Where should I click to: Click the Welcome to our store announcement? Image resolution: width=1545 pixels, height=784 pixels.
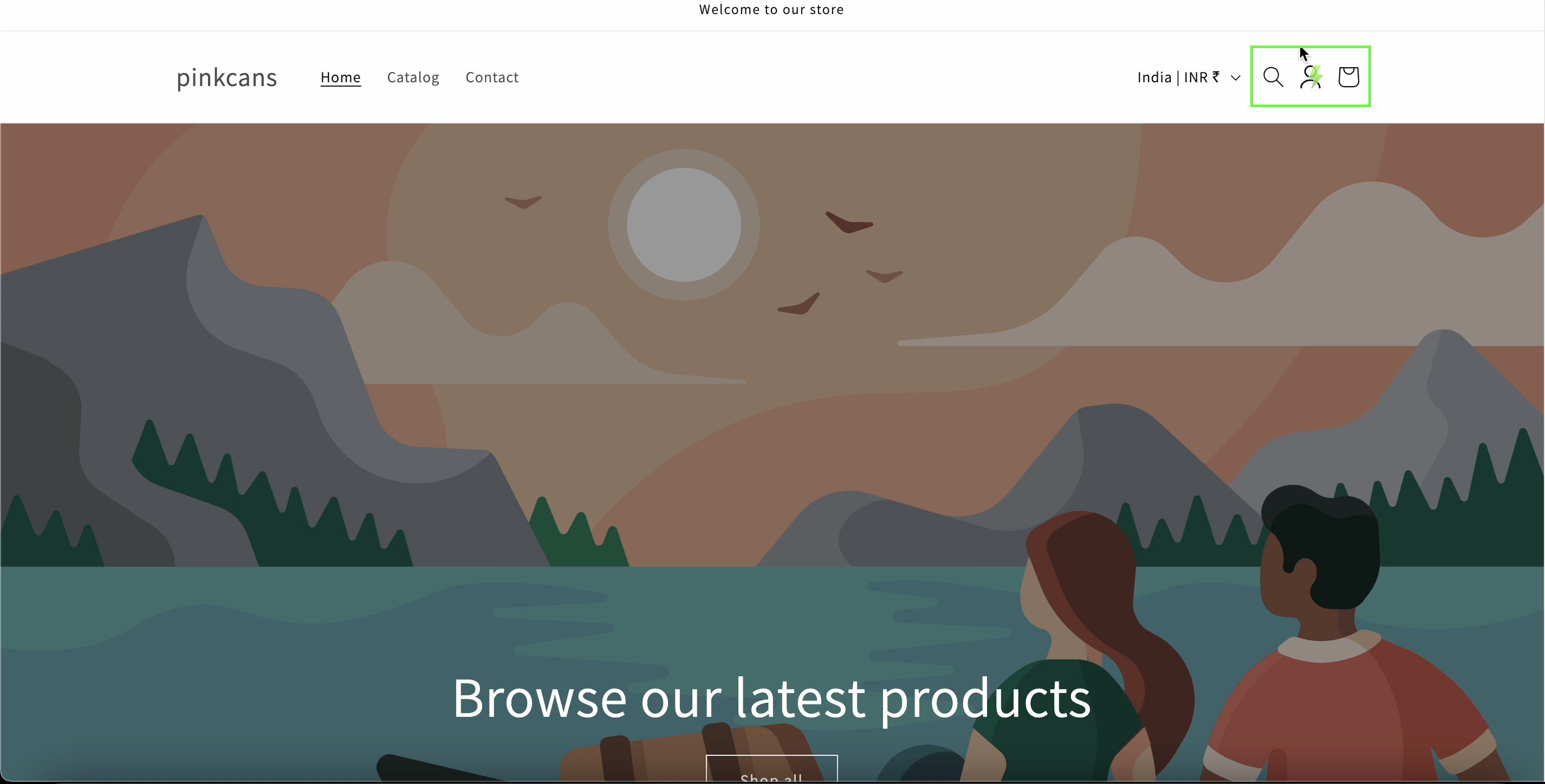pyautogui.click(x=771, y=10)
